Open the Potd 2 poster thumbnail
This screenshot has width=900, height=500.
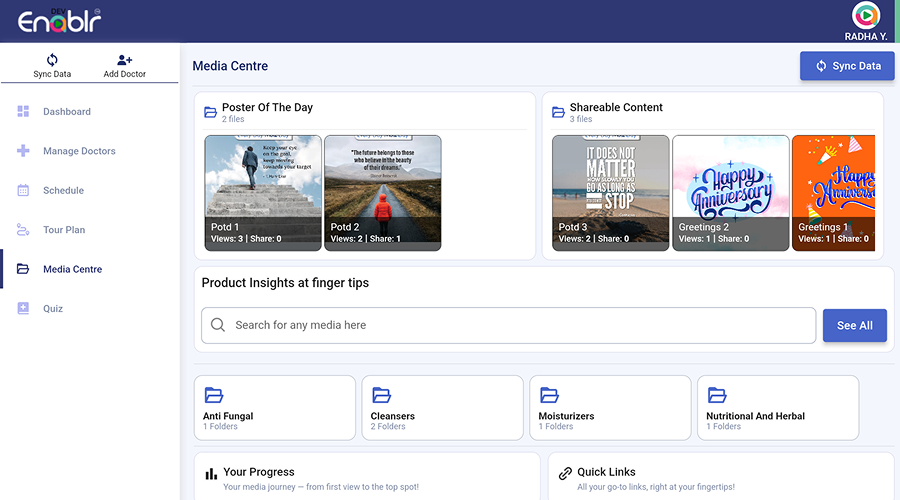coord(382,192)
